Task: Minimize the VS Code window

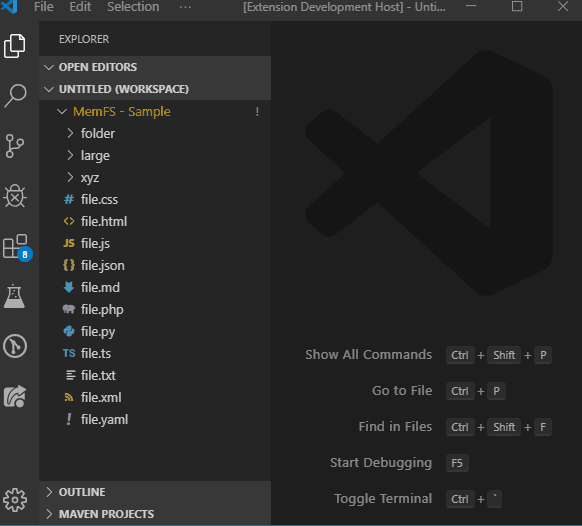Action: (471, 6)
